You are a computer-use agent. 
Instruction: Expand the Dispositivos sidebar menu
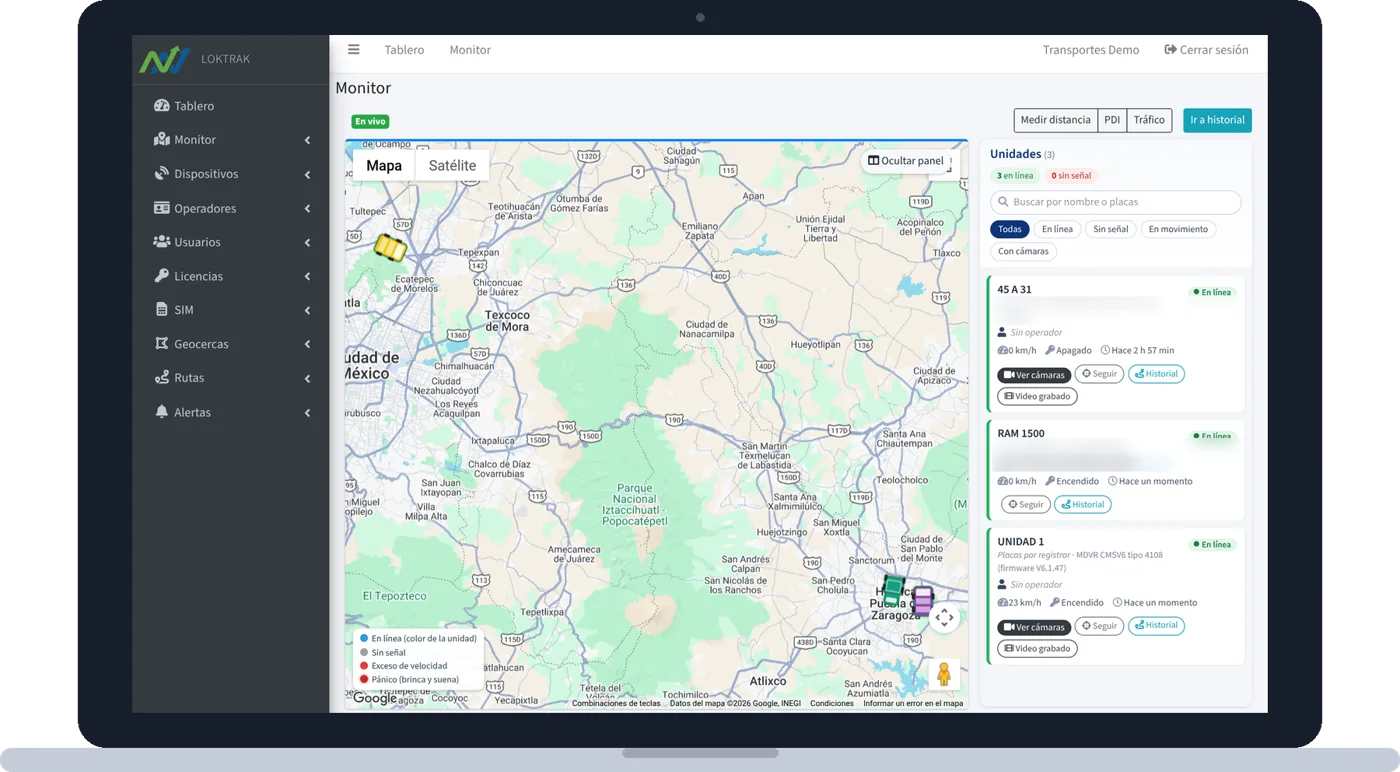point(231,174)
